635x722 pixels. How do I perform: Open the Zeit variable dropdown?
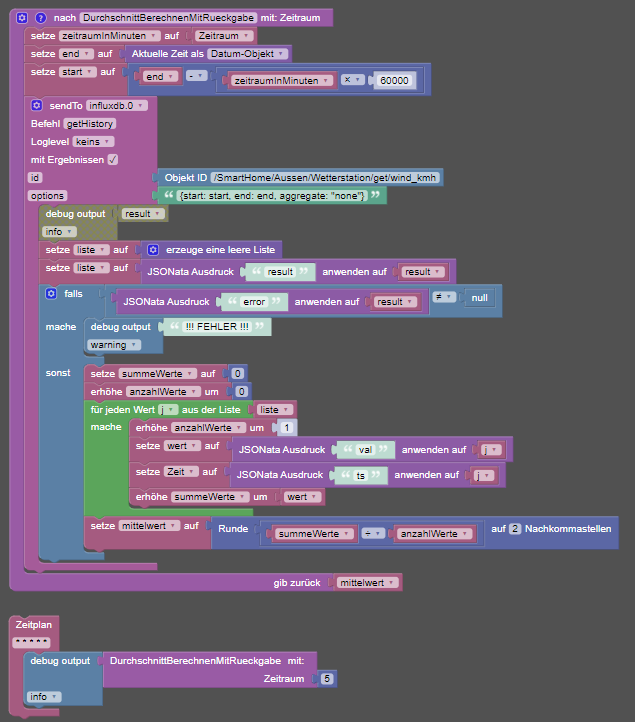point(181,472)
